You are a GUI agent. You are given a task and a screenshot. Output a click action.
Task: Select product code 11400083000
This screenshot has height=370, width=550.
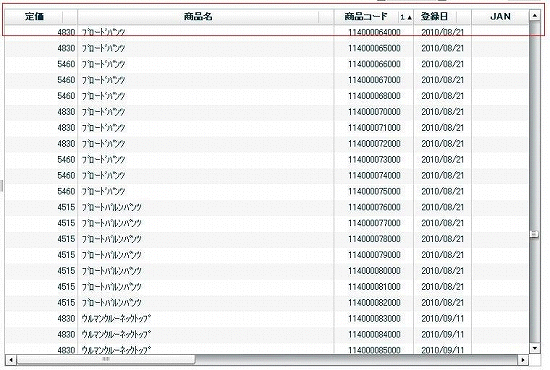(x=374, y=318)
